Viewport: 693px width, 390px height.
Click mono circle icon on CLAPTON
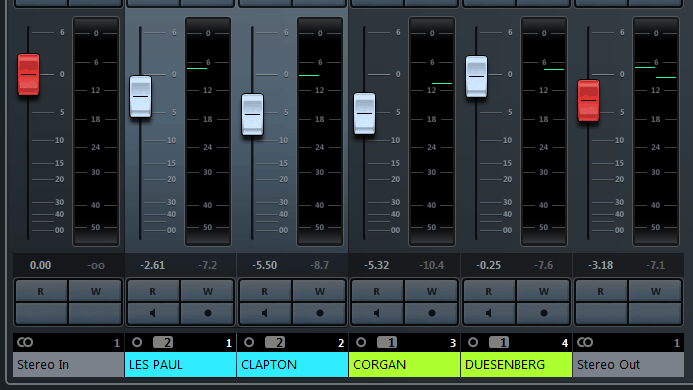coord(249,342)
